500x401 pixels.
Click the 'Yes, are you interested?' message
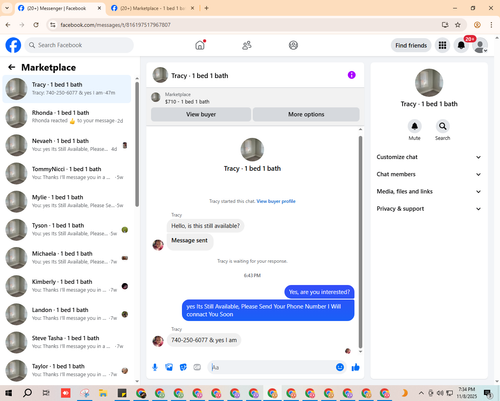[319, 292]
